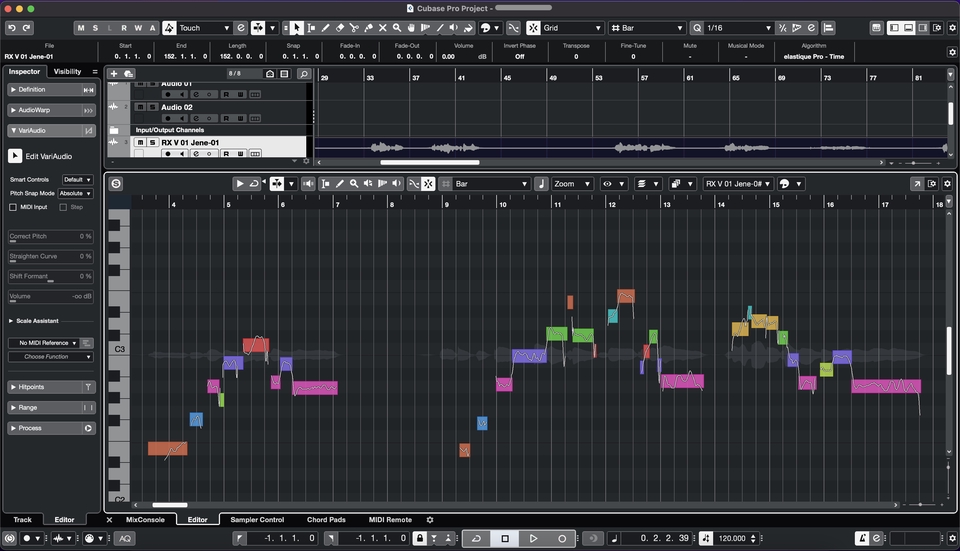Click the Track tab at bottom left

point(23,520)
